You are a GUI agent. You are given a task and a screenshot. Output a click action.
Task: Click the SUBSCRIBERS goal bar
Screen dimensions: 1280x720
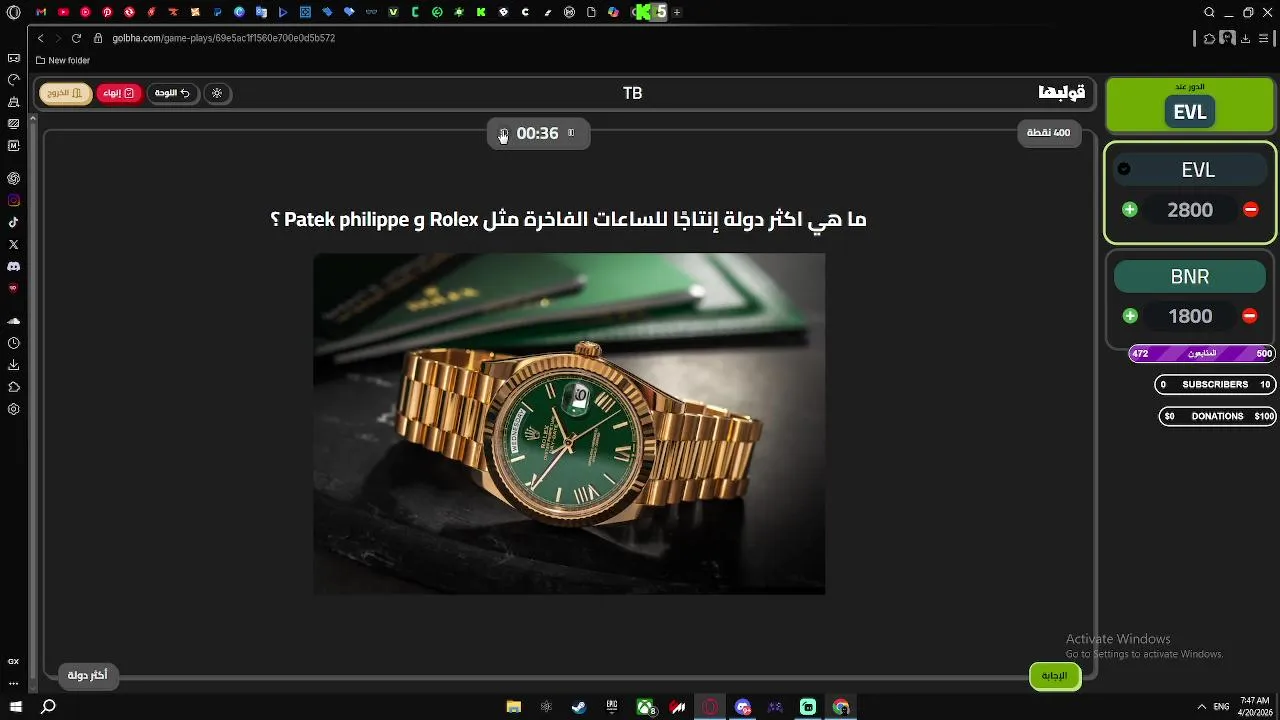[1215, 384]
